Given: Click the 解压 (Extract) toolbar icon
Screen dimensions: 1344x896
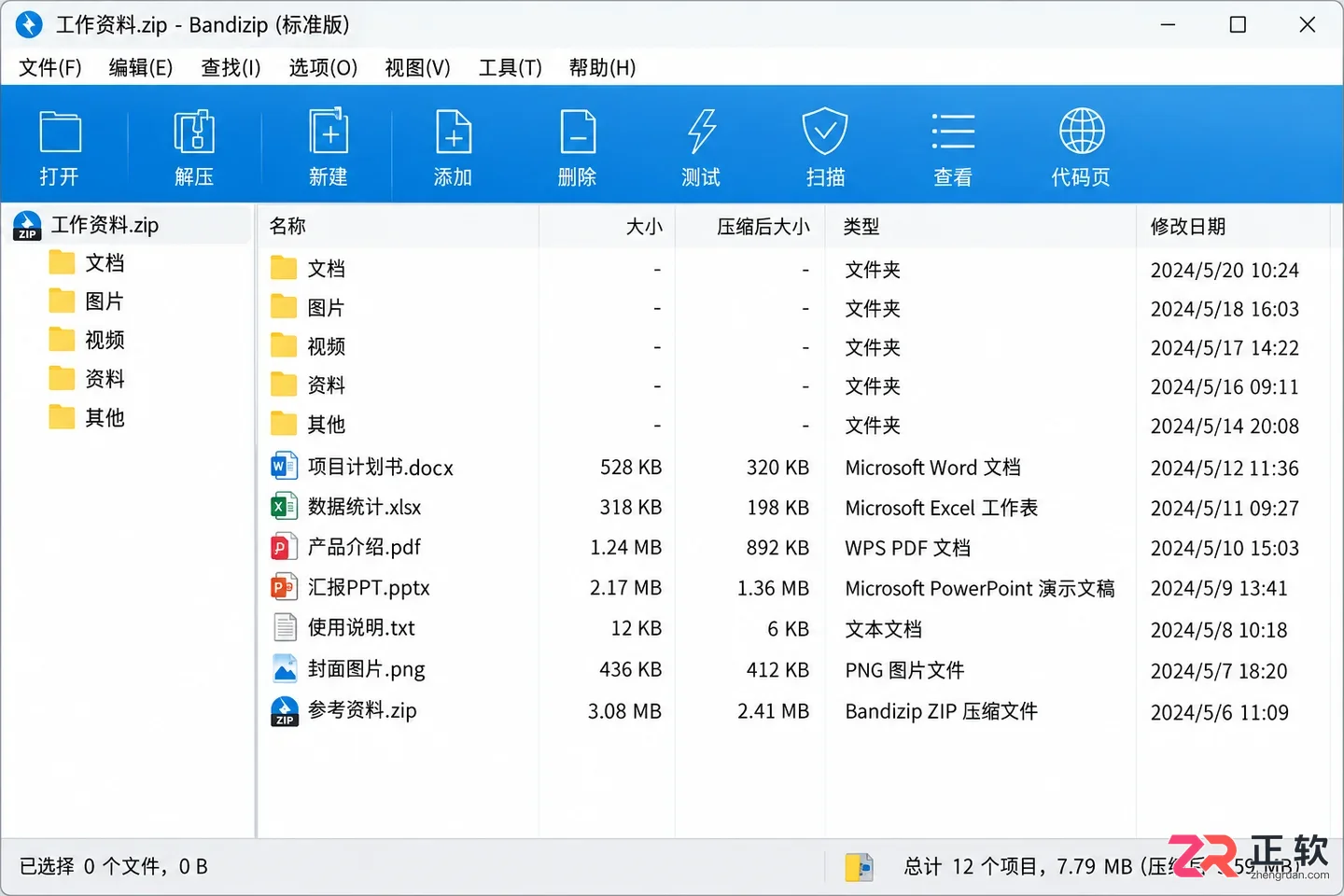Looking at the screenshot, I should [x=194, y=132].
